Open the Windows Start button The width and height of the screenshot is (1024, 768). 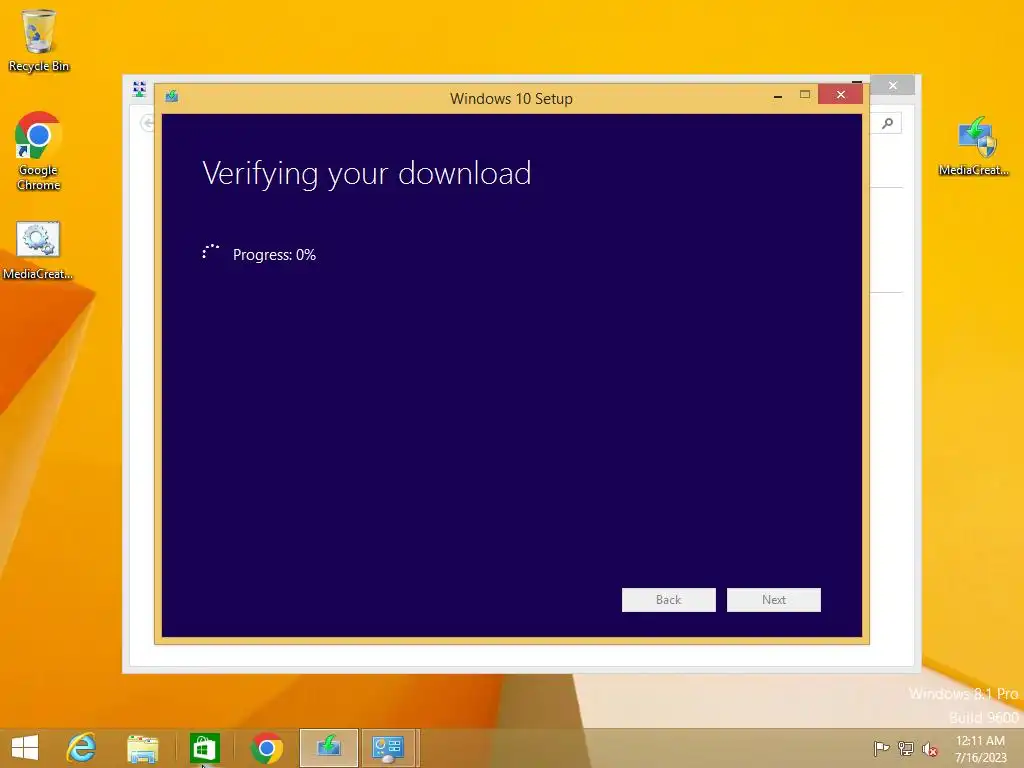(x=25, y=748)
